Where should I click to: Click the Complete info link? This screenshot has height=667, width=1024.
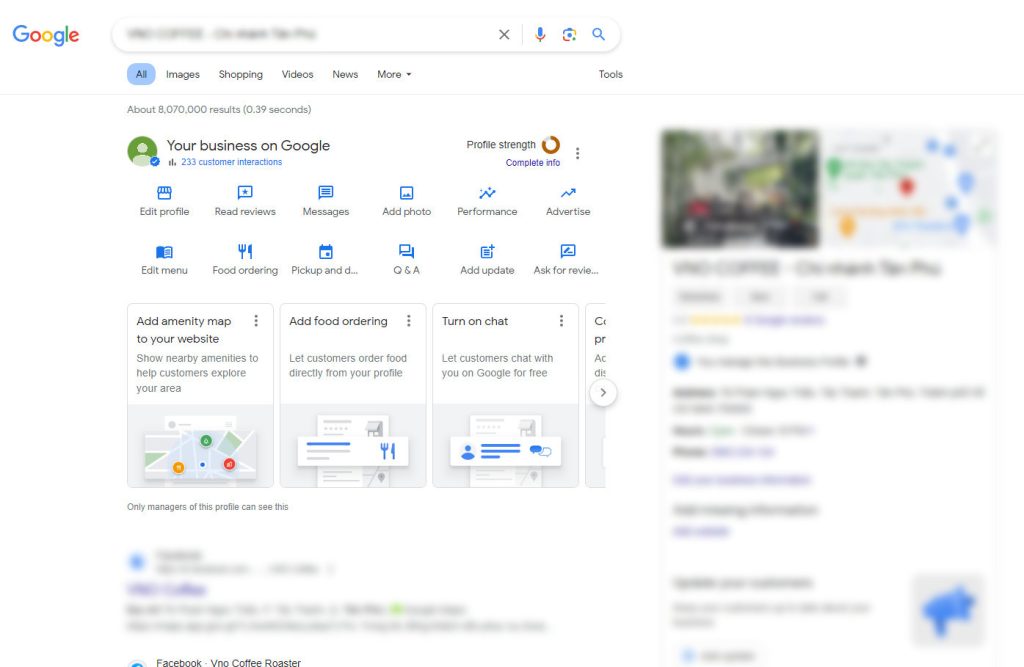click(x=532, y=163)
